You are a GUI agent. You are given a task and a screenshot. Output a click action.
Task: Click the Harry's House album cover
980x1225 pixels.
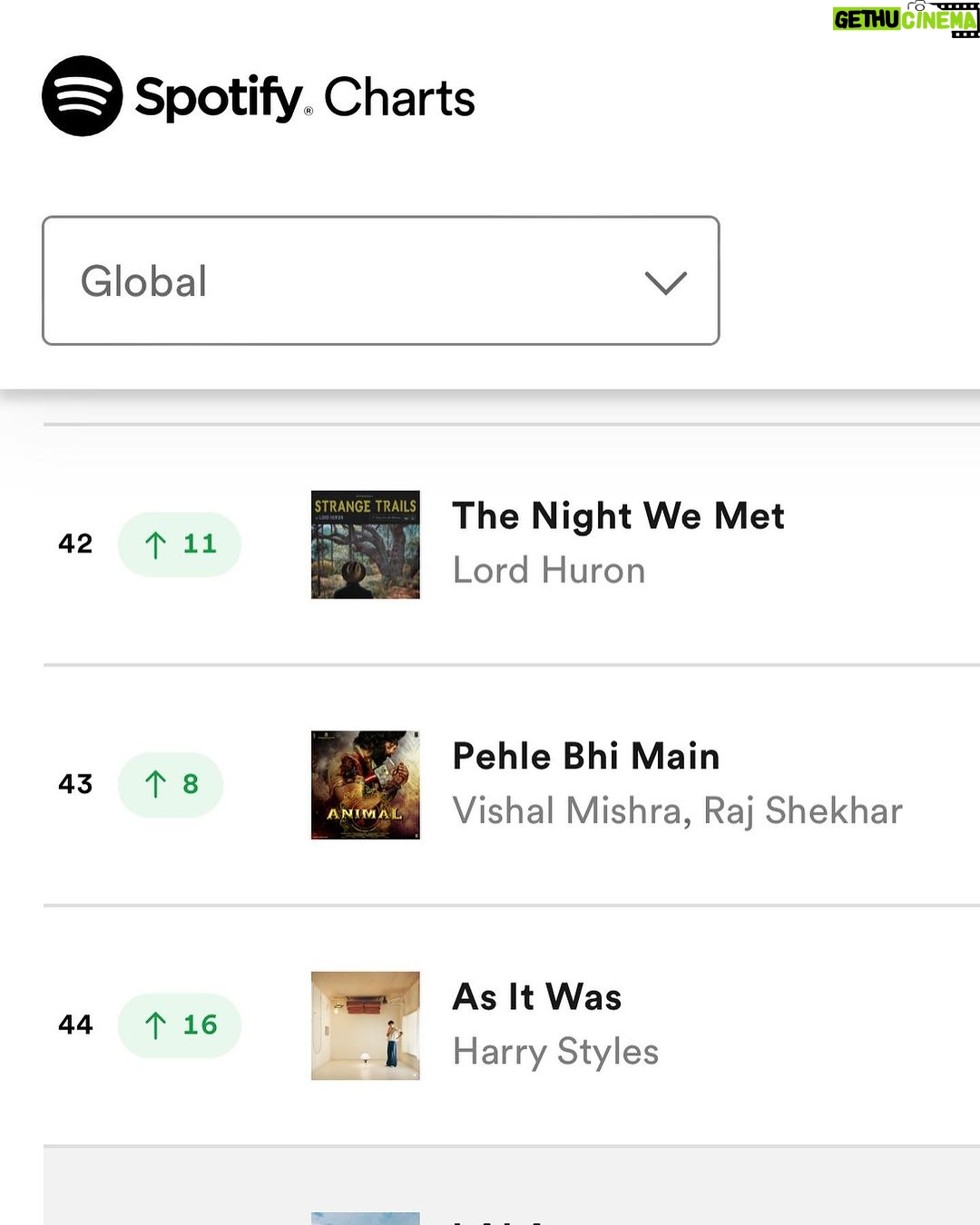point(366,1025)
